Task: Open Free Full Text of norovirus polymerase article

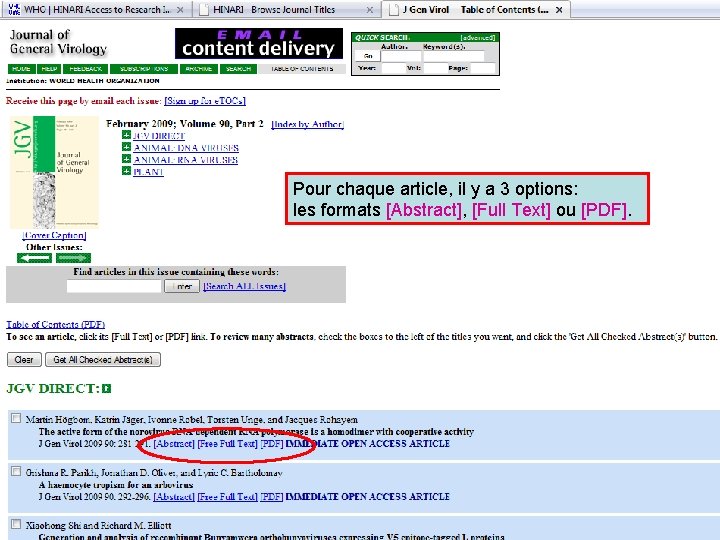Action: click(x=227, y=444)
